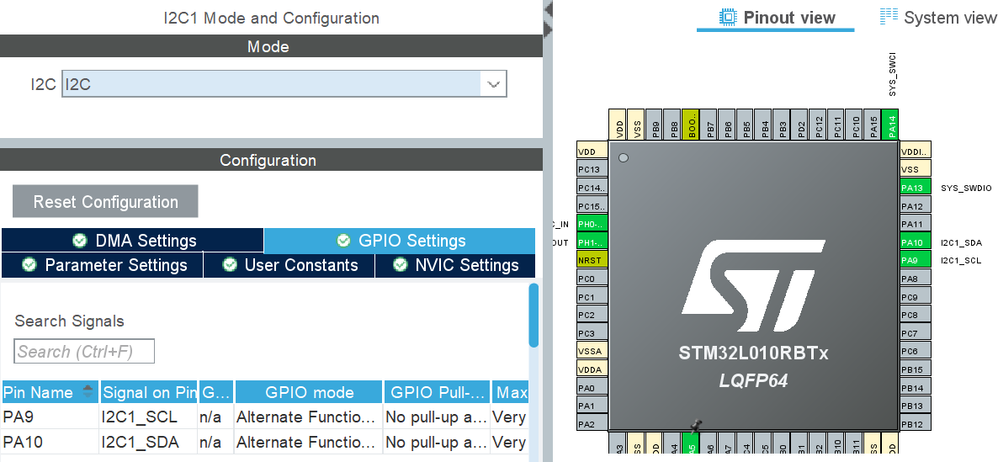This screenshot has width=998, height=462.
Task: Open the User Constants tab
Action: tap(290, 265)
